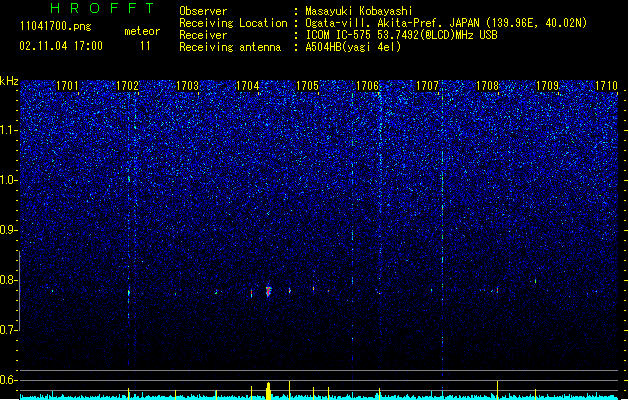The height and width of the screenshot is (400, 629).
Task: Click the 1710 time marker
Action: 606,86
